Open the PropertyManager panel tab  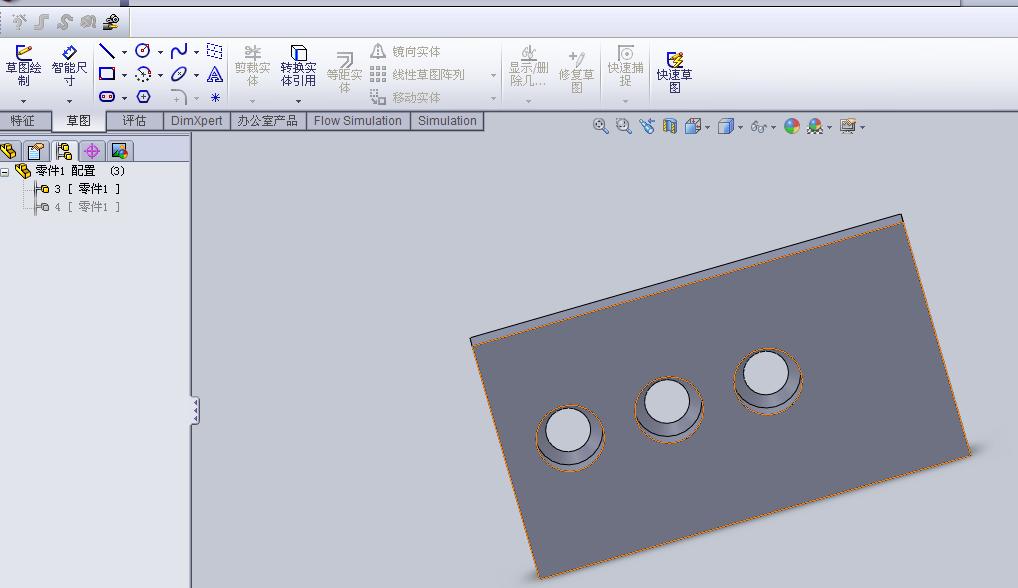click(x=36, y=151)
